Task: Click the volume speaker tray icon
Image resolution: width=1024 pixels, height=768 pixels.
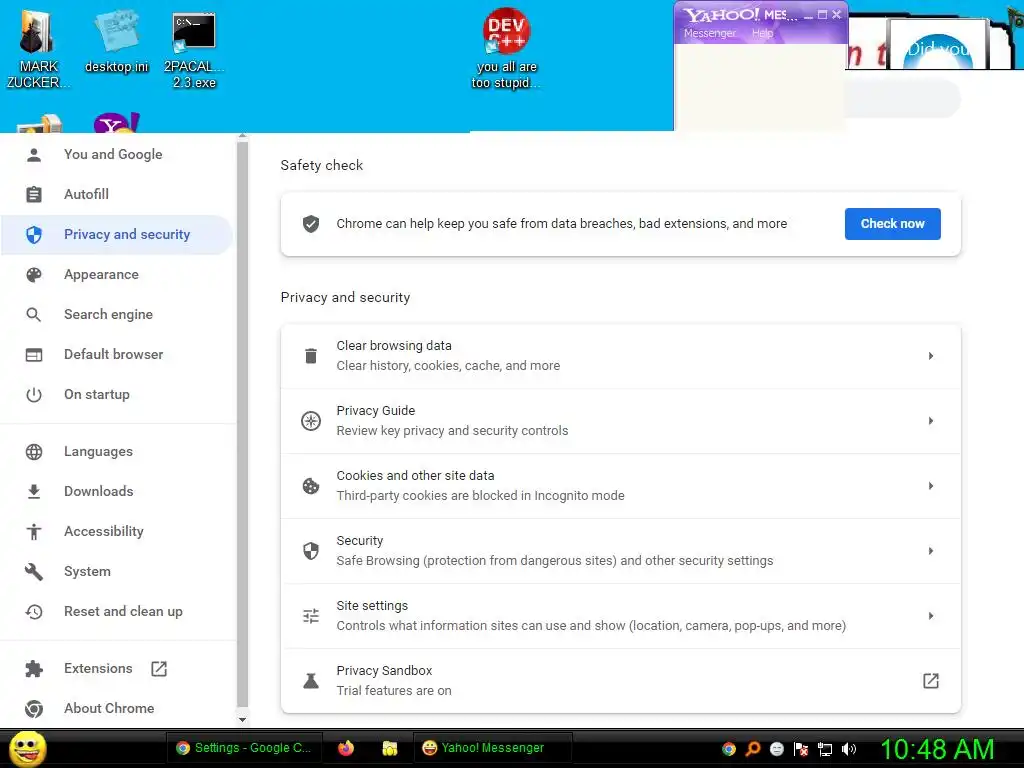Action: coord(849,749)
